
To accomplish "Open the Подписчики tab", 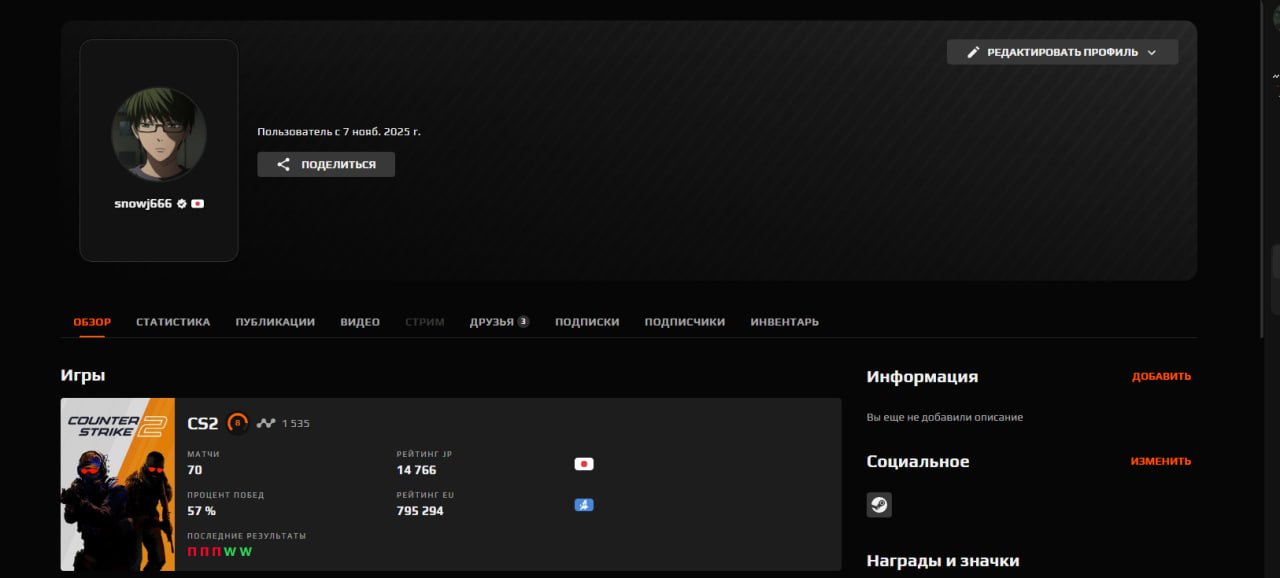I will 684,322.
